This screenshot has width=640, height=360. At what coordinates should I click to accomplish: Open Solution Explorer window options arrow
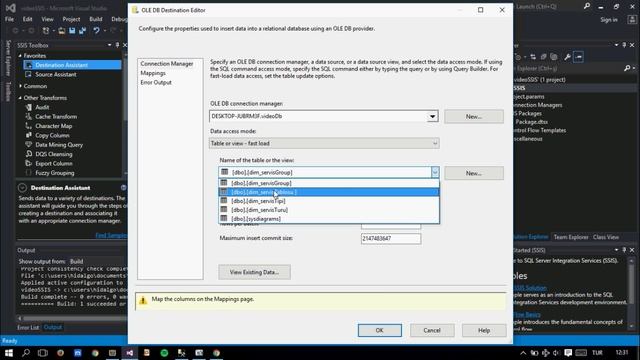point(616,45)
